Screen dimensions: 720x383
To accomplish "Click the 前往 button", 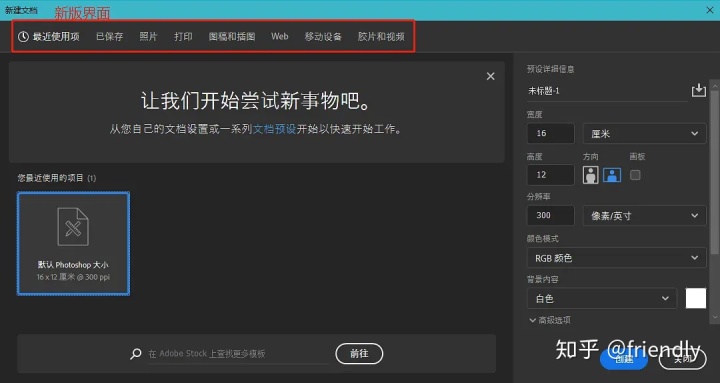I will click(x=359, y=354).
